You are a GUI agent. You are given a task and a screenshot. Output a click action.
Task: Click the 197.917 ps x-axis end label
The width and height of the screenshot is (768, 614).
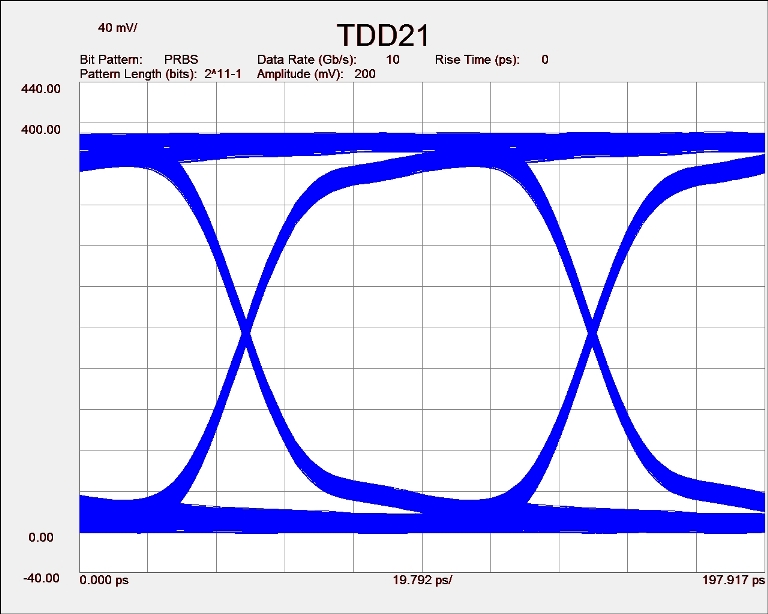click(x=733, y=580)
